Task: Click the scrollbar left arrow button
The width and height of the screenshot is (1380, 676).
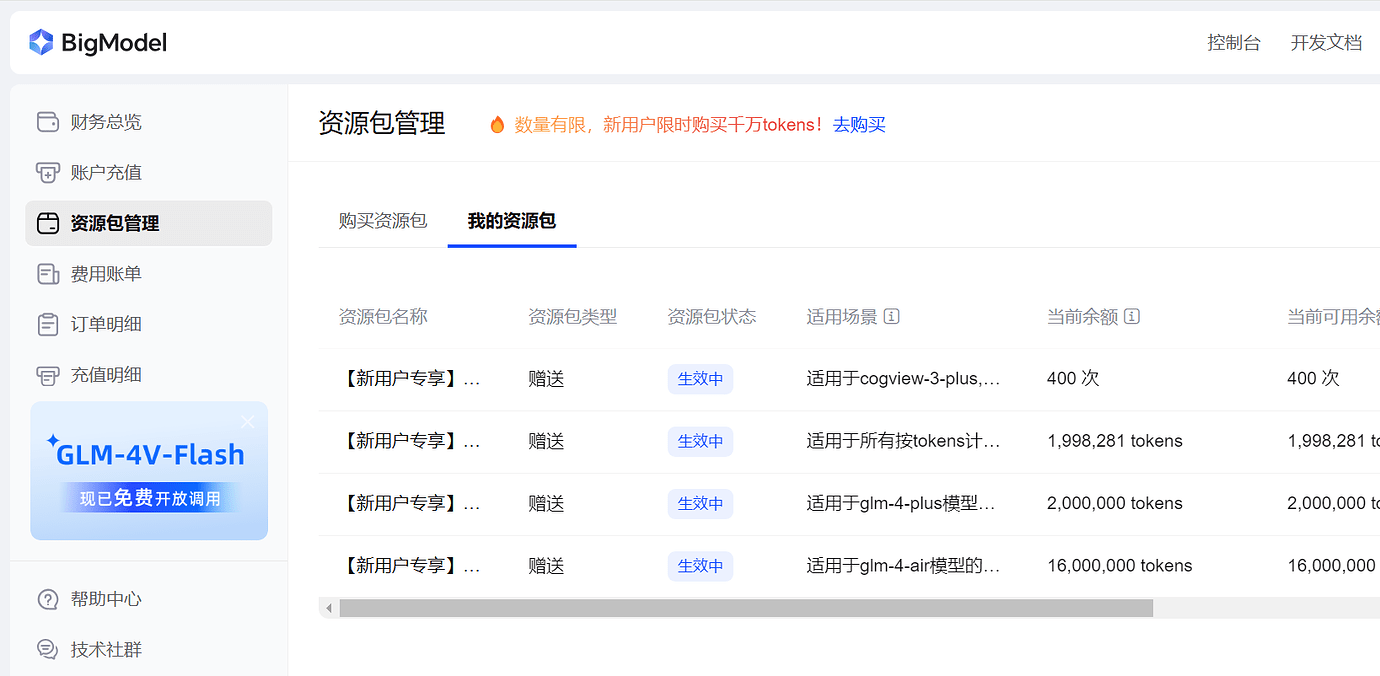Action: coord(328,608)
